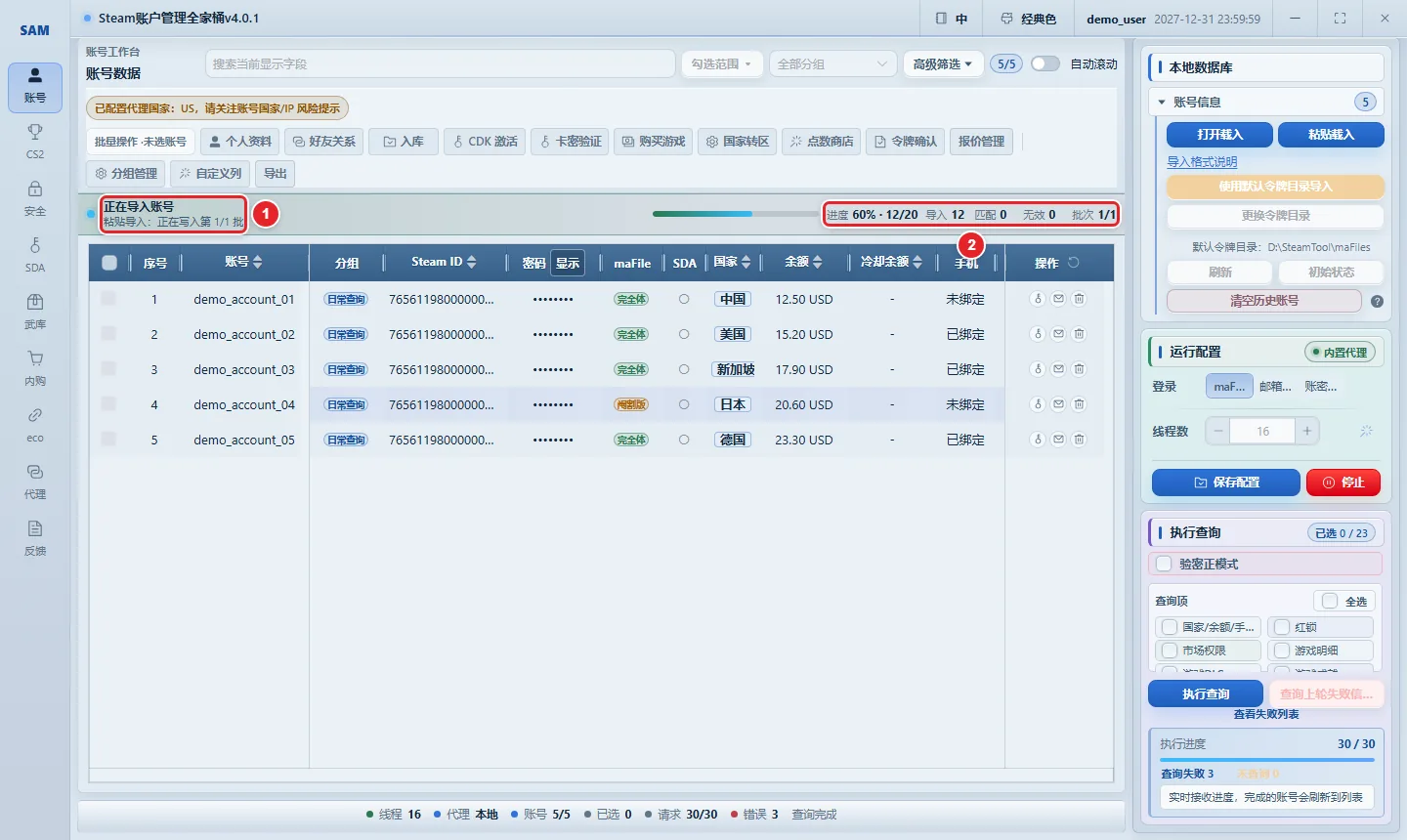The height and width of the screenshot is (840, 1407).
Task: Click the mail icon for demo_account_02
Action: click(x=1058, y=334)
